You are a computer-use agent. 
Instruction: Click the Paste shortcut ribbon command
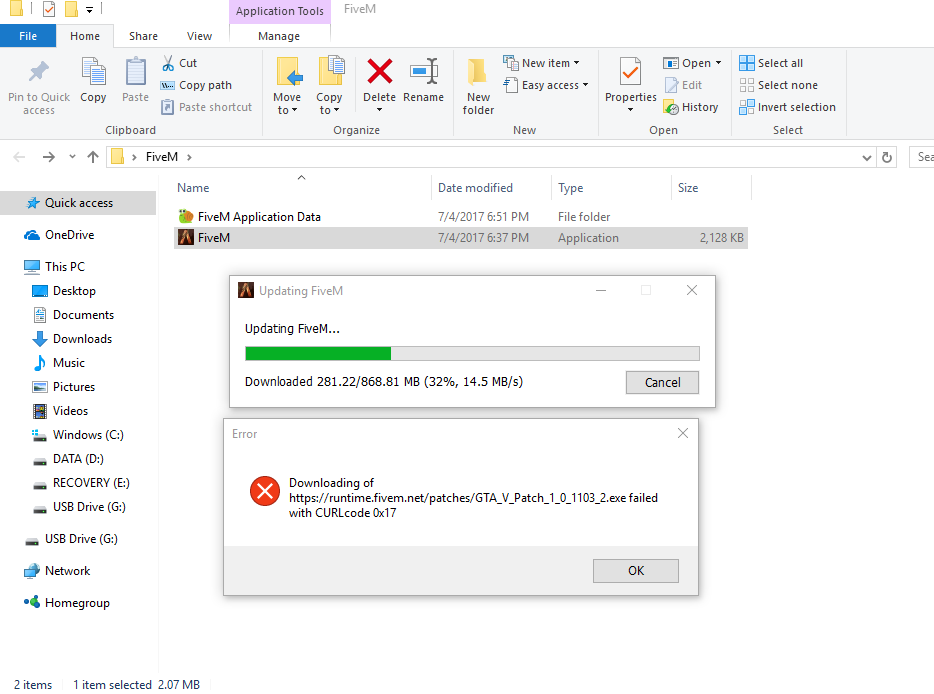click(206, 107)
